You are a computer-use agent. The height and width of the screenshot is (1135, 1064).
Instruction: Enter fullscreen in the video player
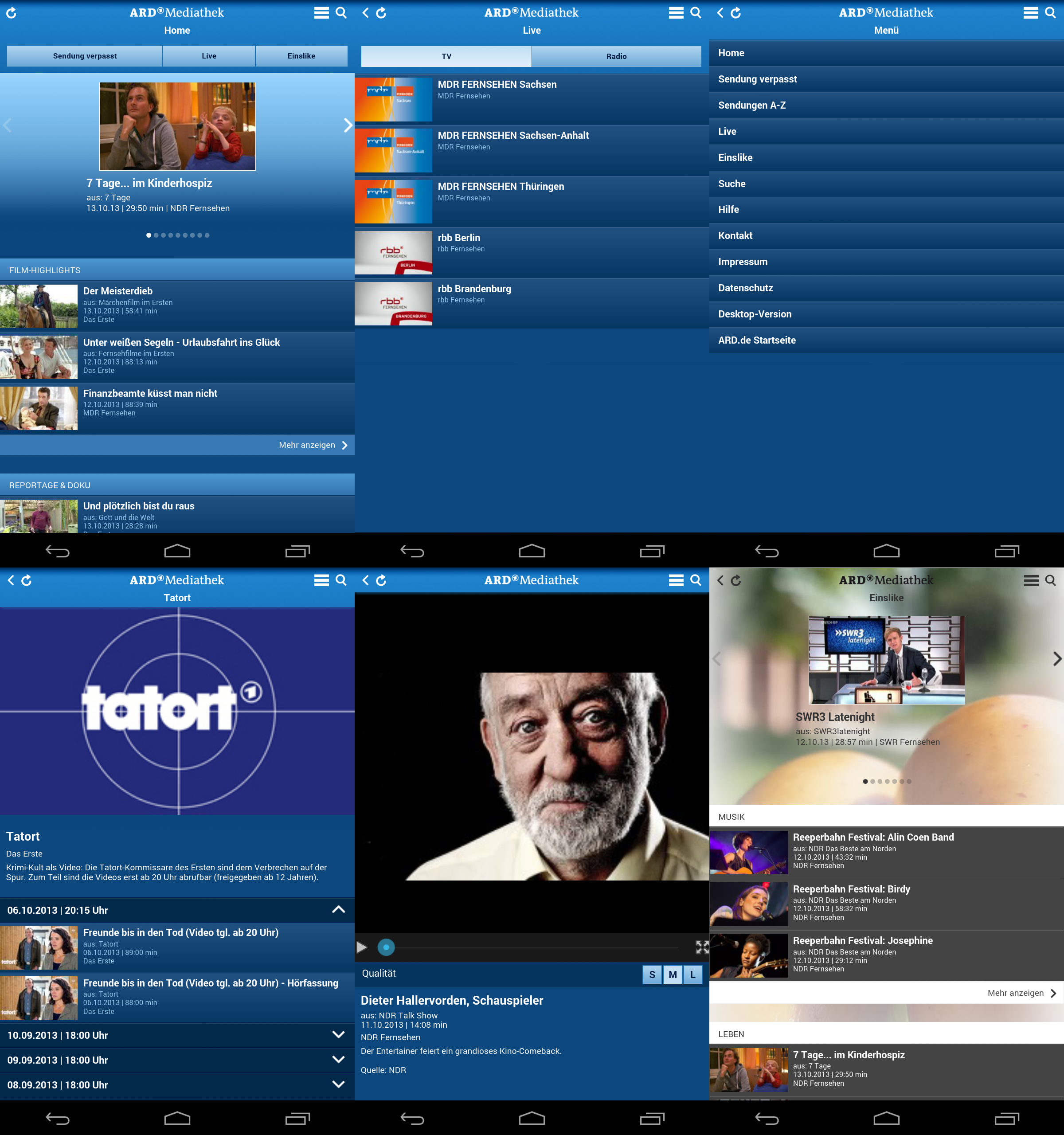(702, 947)
